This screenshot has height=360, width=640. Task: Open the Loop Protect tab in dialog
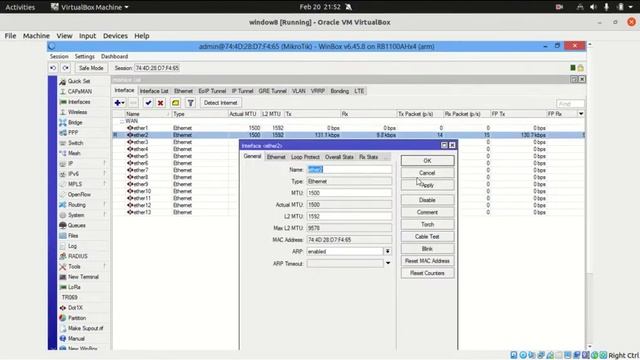click(x=305, y=157)
